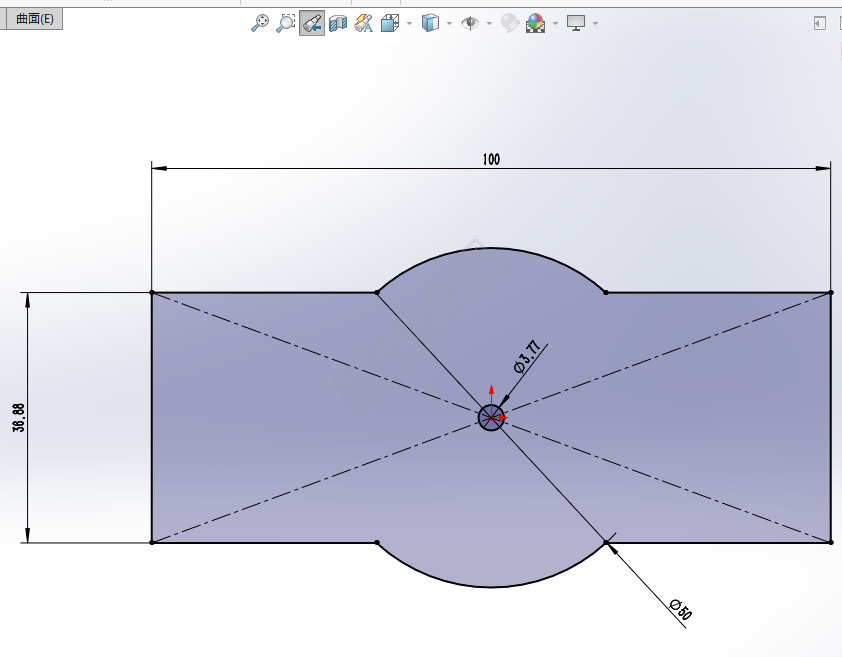Toggle off the highlighted Previous View mode
The width and height of the screenshot is (842, 657).
pos(310,23)
